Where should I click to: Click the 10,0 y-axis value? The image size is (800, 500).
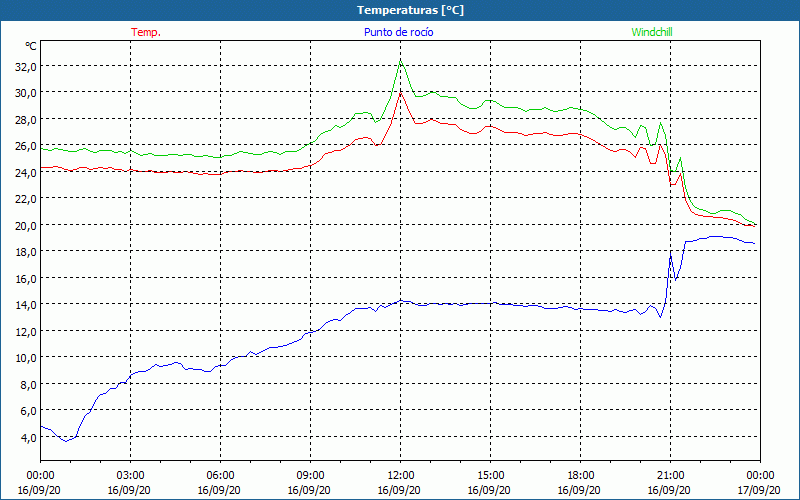coord(26,358)
